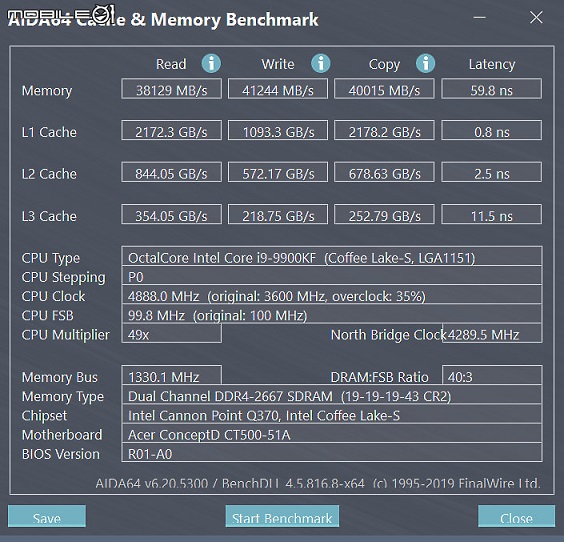Click the DRAM:FSB Ratio 40:3 field
Viewport: 564px width, 542px height.
[x=492, y=375]
